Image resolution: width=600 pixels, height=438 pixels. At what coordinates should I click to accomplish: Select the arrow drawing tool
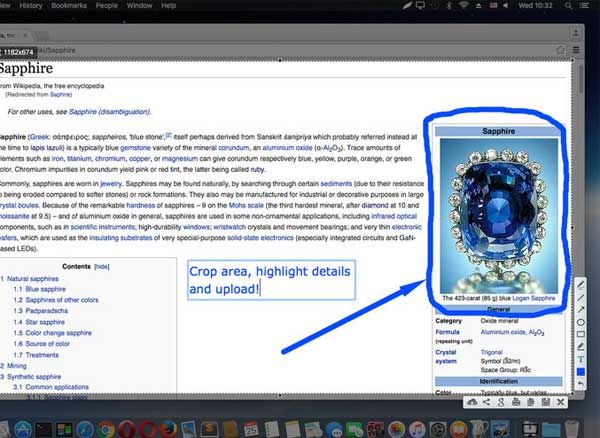pyautogui.click(x=580, y=309)
